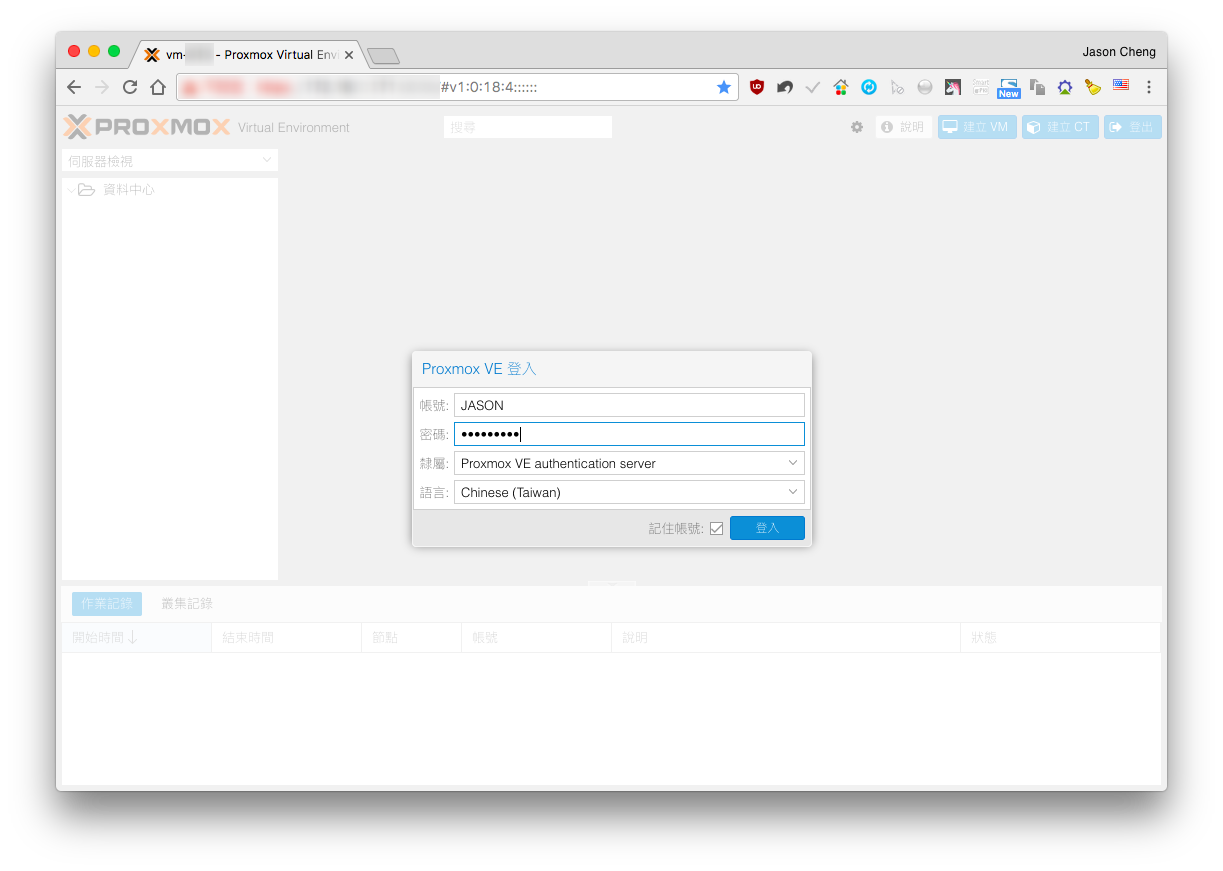Click the 搜尋 search box
The image size is (1223, 871).
coord(528,127)
